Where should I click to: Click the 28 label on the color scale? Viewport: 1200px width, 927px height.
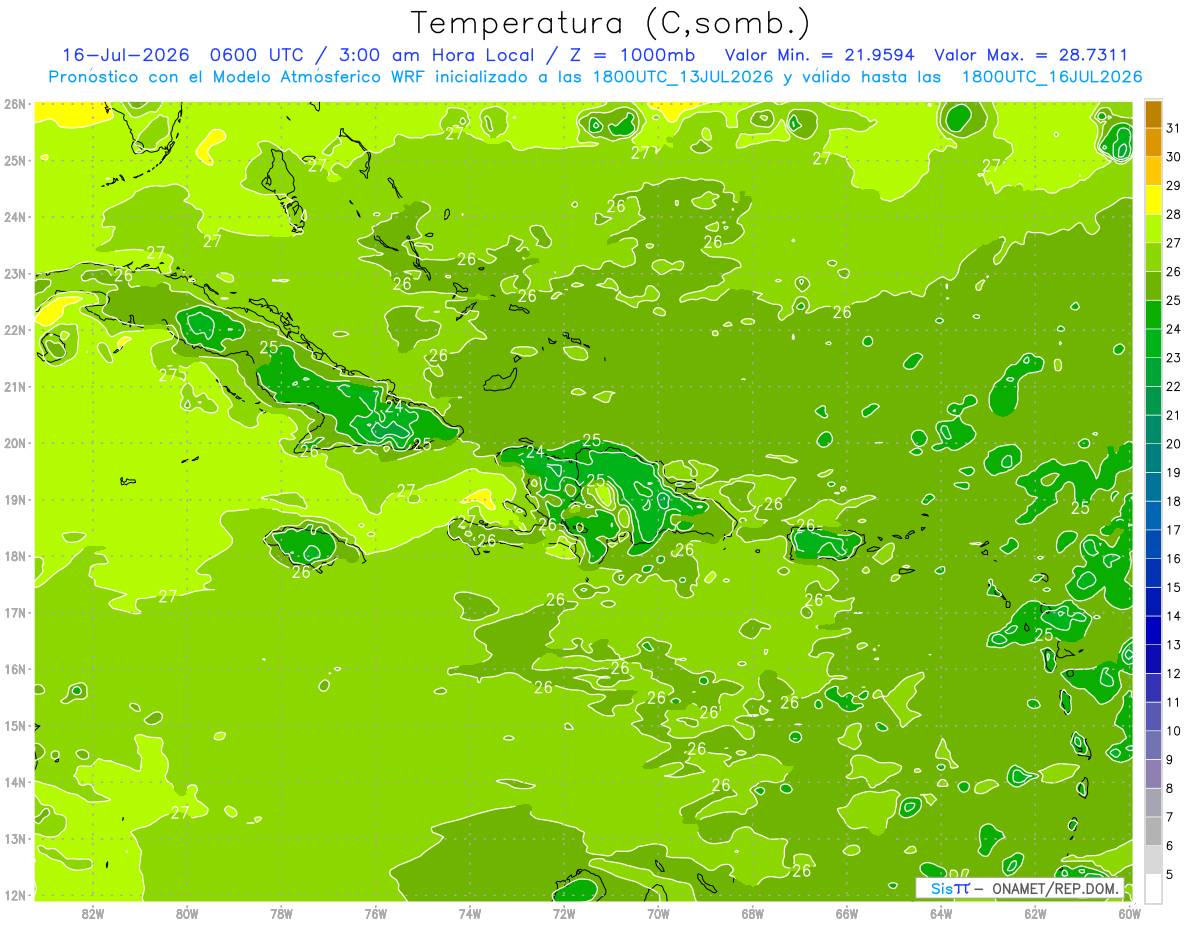(1174, 214)
